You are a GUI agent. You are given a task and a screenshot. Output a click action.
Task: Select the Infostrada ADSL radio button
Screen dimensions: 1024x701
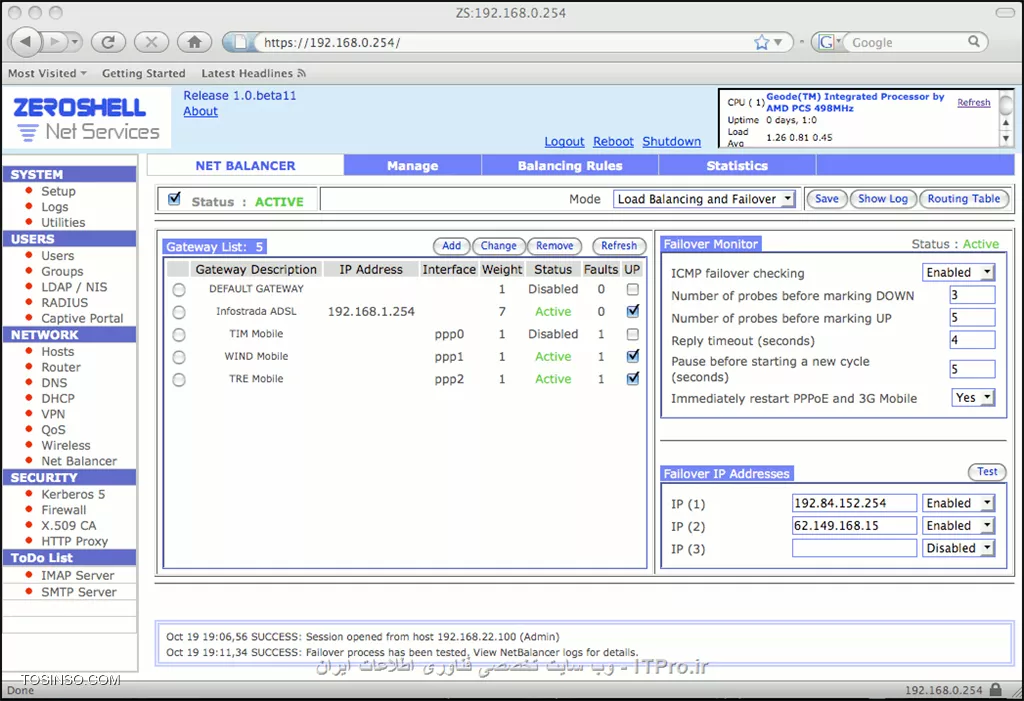179,312
